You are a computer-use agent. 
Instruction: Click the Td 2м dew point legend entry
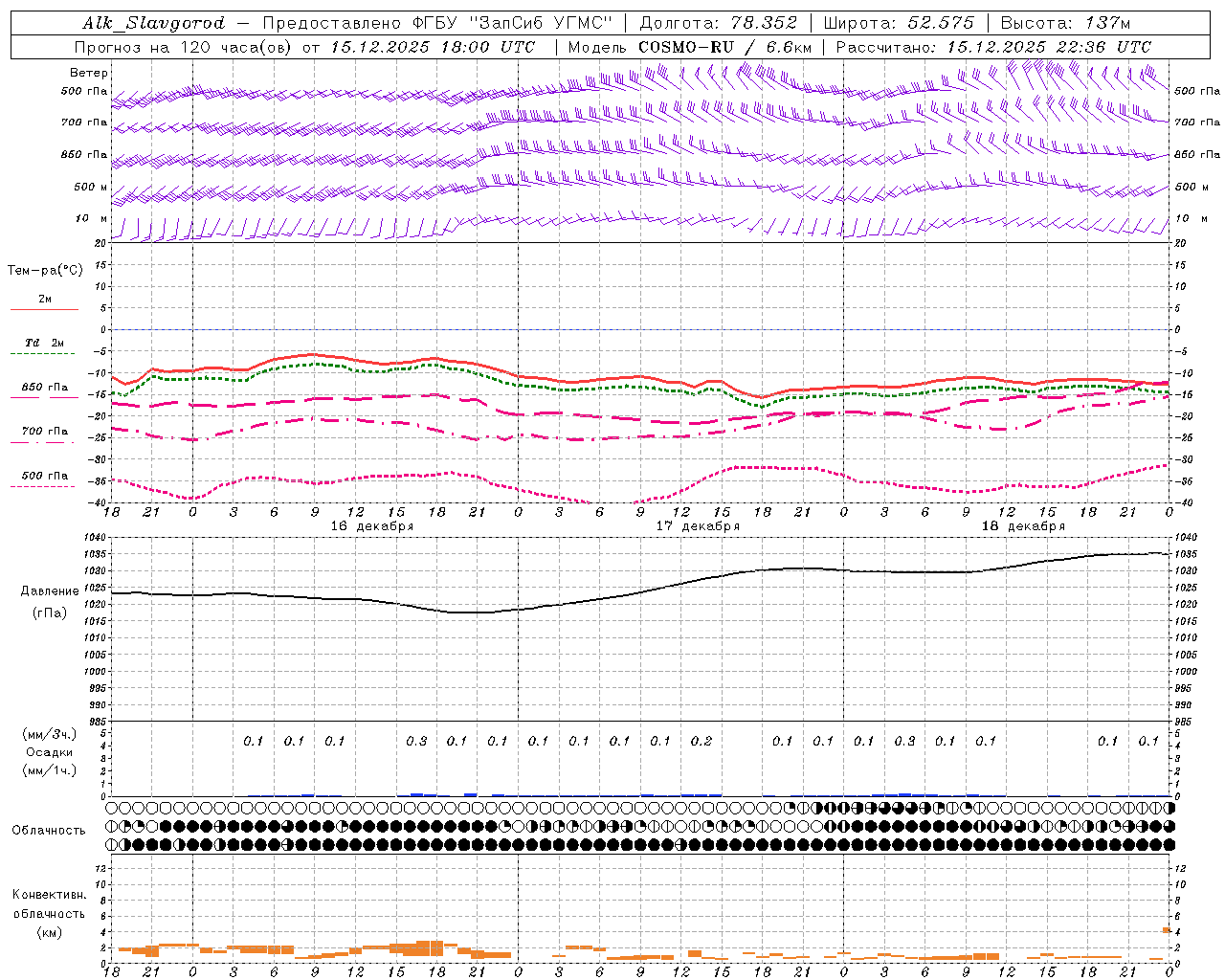45,343
